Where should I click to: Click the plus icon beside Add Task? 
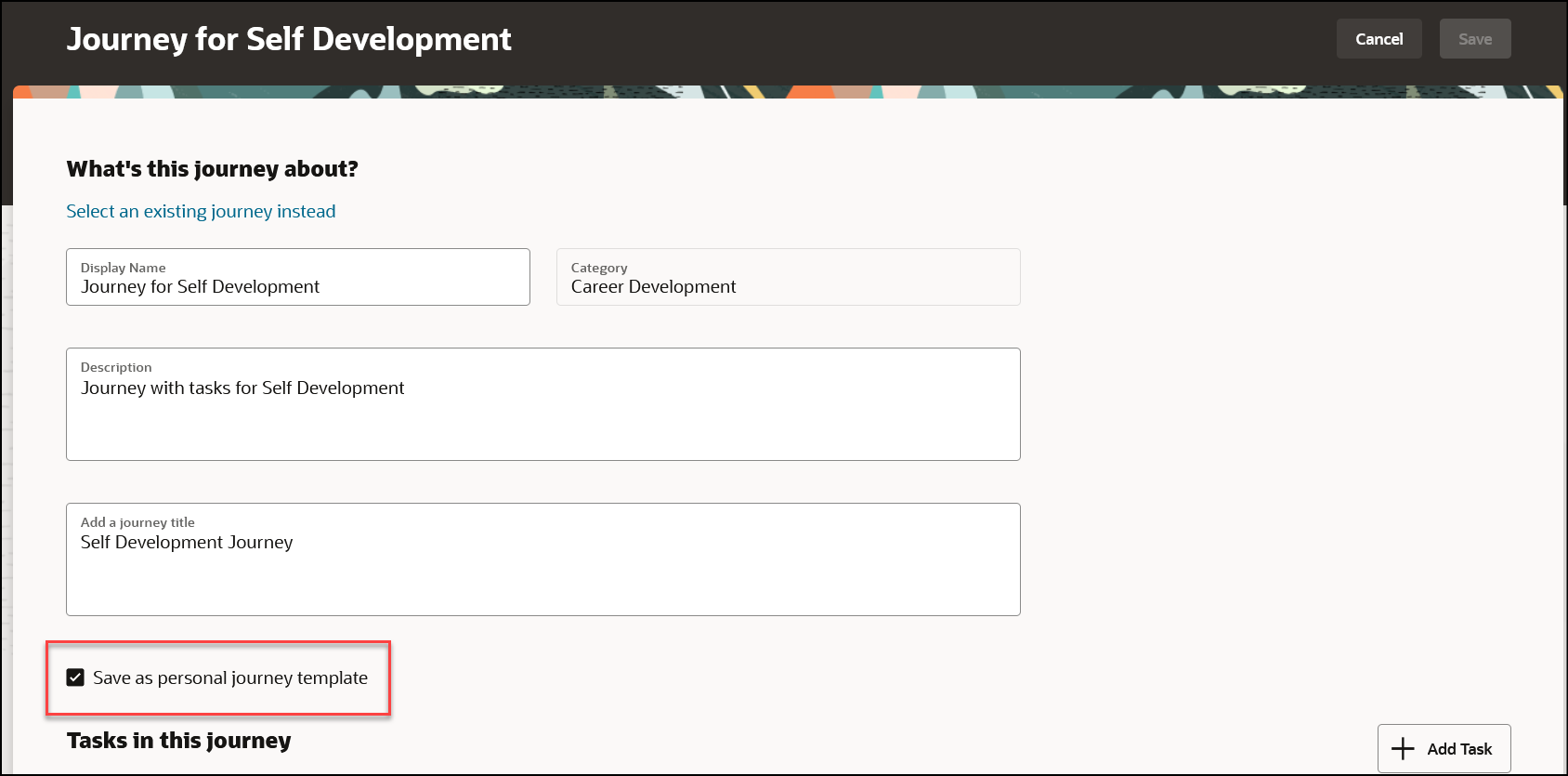coord(1403,748)
